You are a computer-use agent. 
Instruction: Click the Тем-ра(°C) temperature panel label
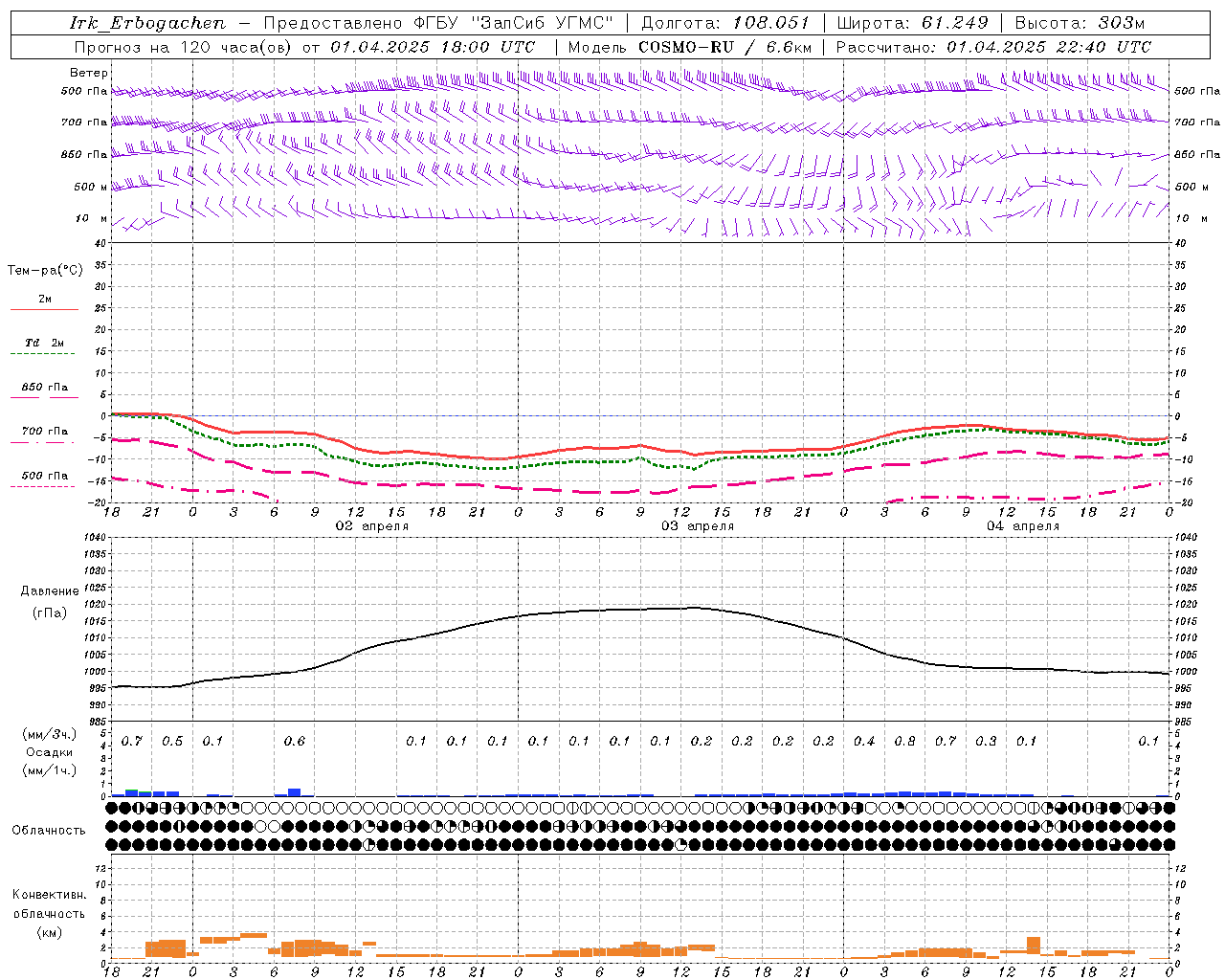click(45, 271)
